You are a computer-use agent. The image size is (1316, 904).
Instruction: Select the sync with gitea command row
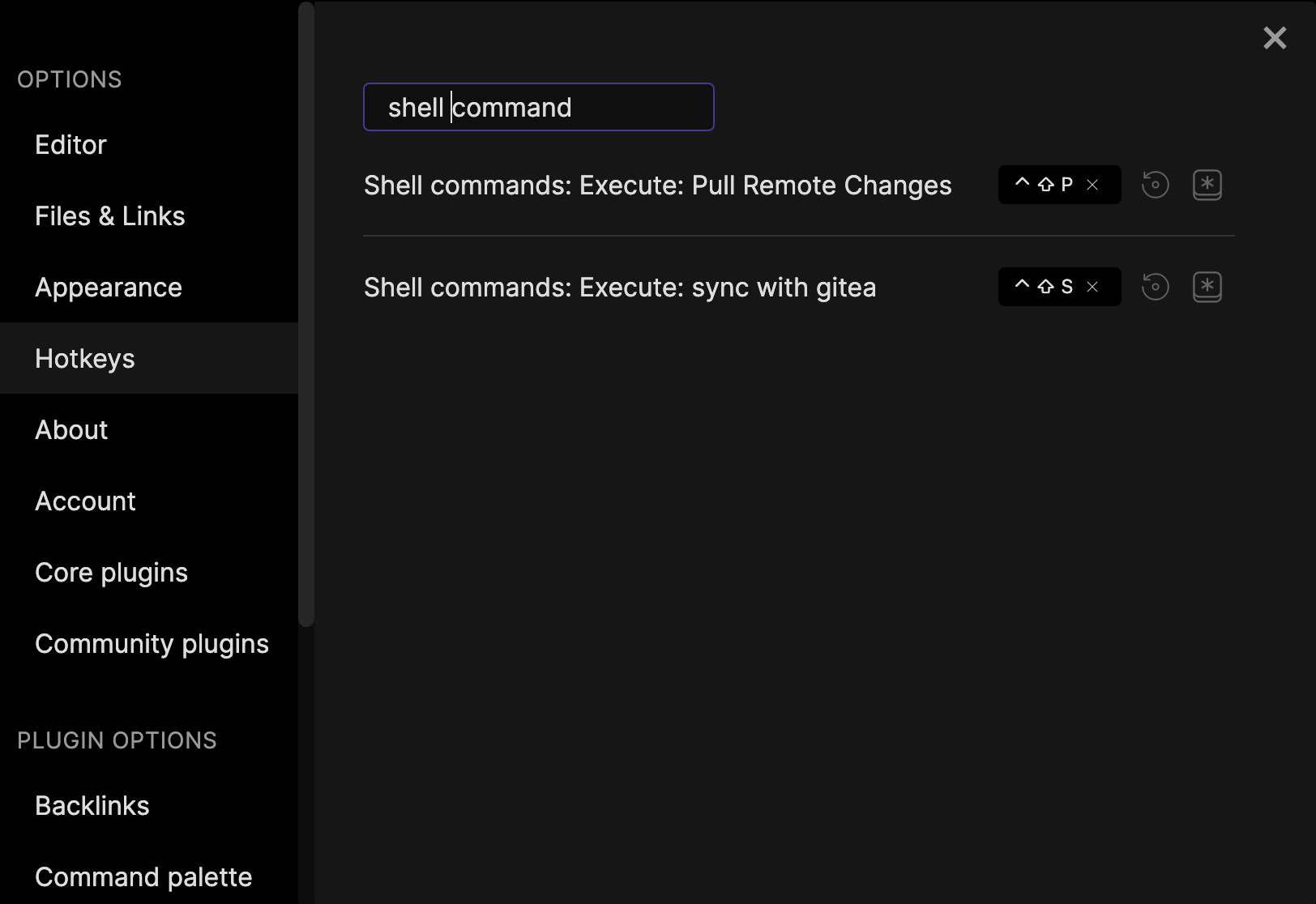(798, 287)
